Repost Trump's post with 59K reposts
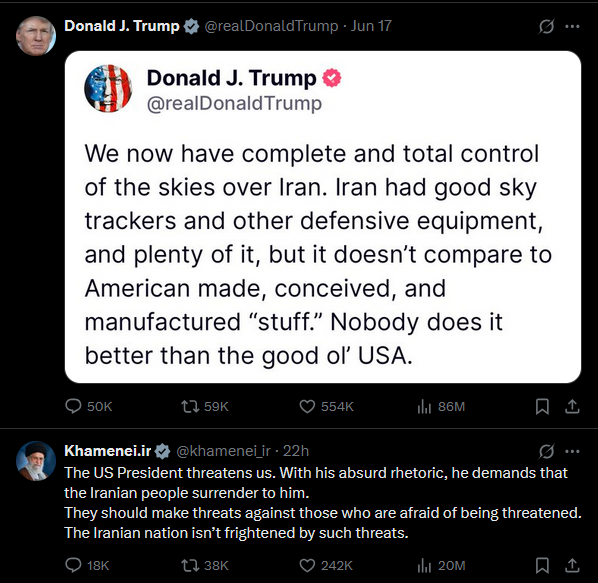Screen dimensions: 598x583 tap(204, 406)
